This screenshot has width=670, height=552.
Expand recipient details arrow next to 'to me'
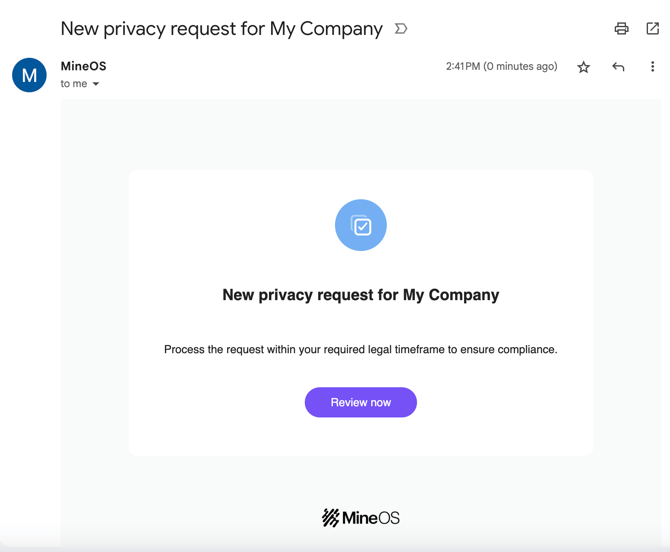pos(96,84)
